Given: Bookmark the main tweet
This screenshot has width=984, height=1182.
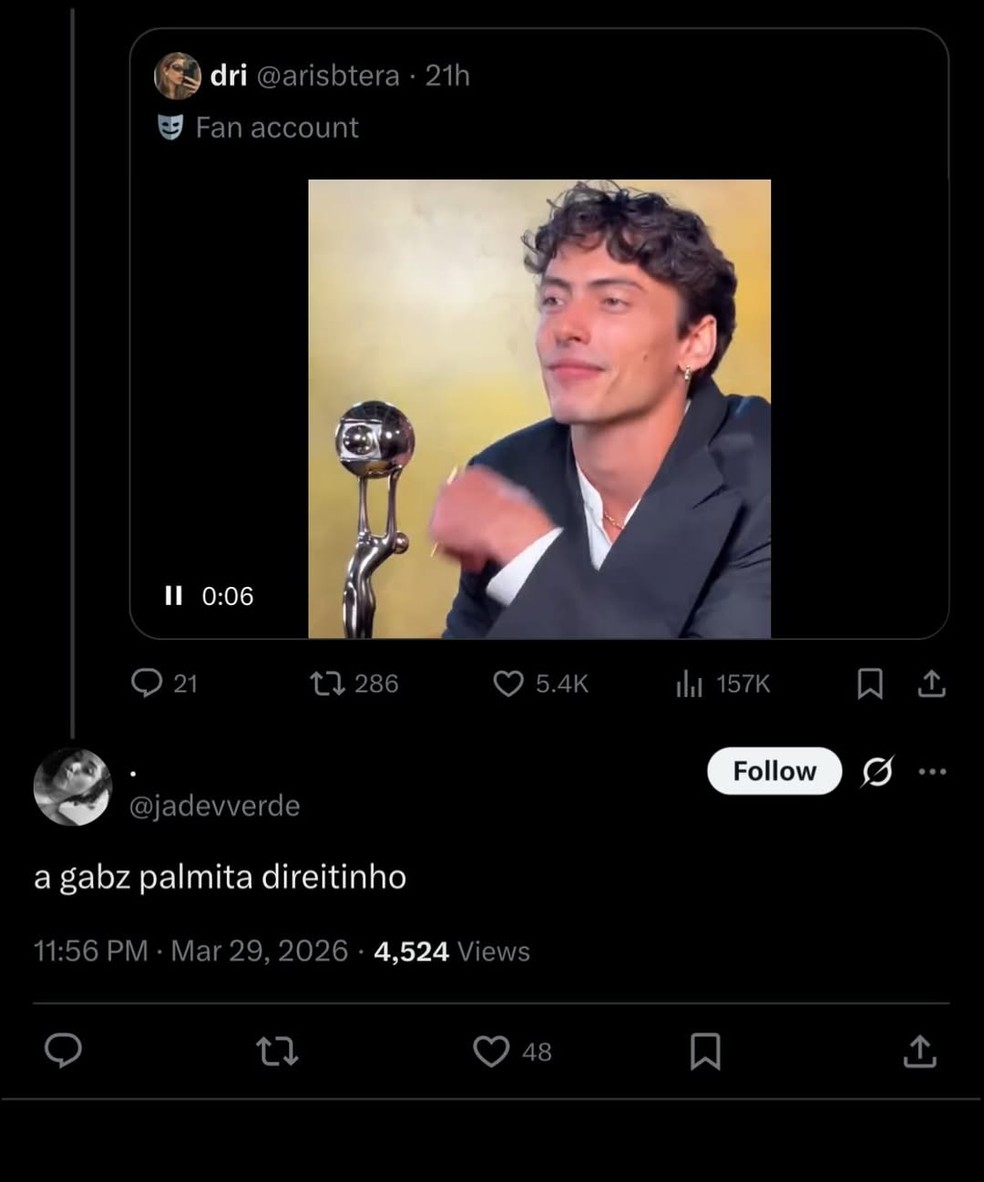Looking at the screenshot, I should (706, 1051).
